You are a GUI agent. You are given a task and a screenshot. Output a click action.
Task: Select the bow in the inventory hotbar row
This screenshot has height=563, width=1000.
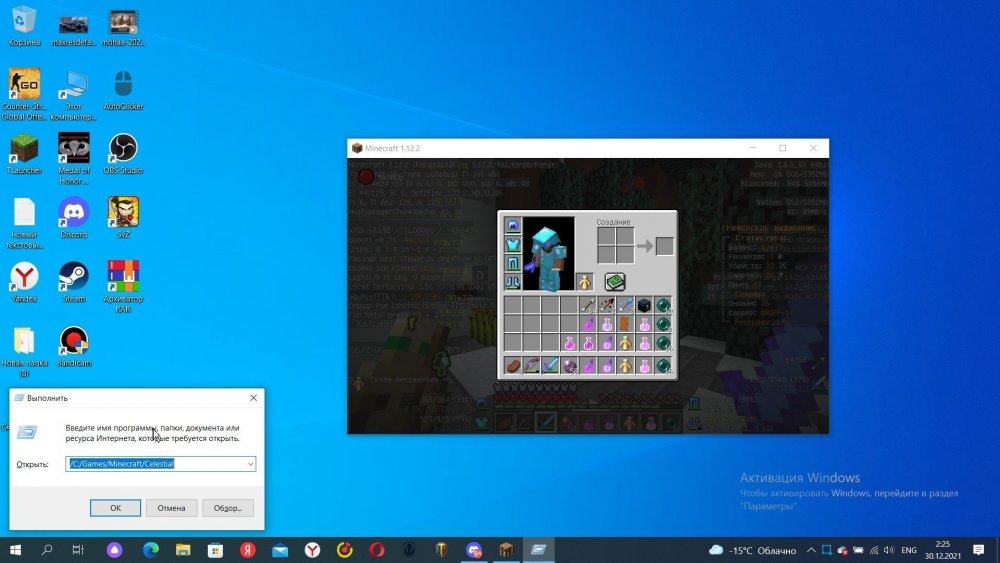[531, 366]
